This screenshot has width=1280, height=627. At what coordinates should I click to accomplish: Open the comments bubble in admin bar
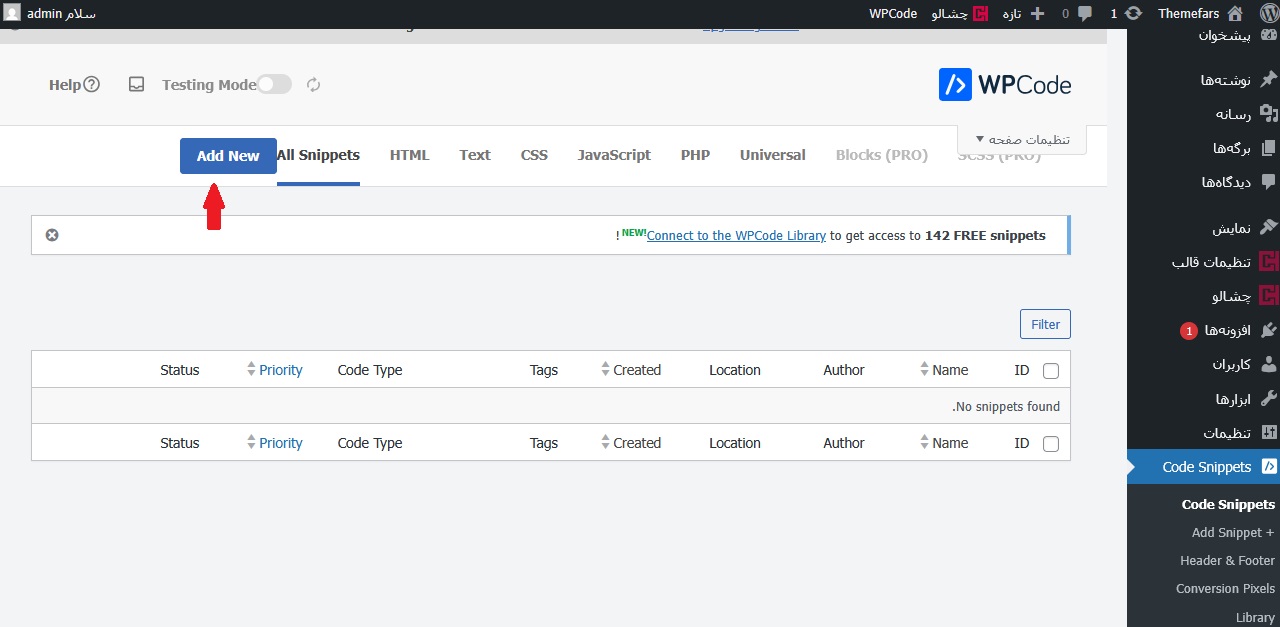pyautogui.click(x=1085, y=14)
